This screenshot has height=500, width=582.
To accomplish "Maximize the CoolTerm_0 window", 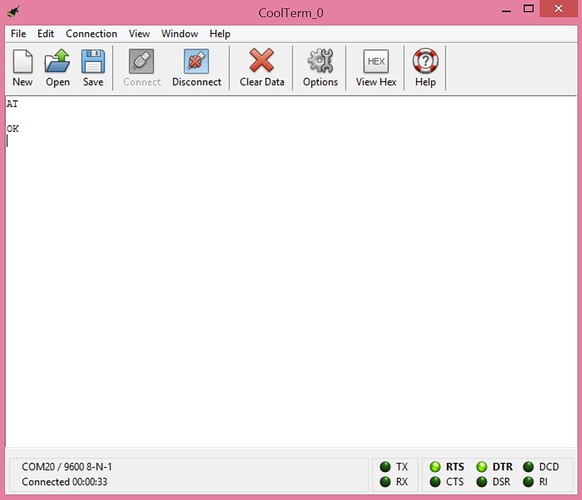I will (529, 9).
